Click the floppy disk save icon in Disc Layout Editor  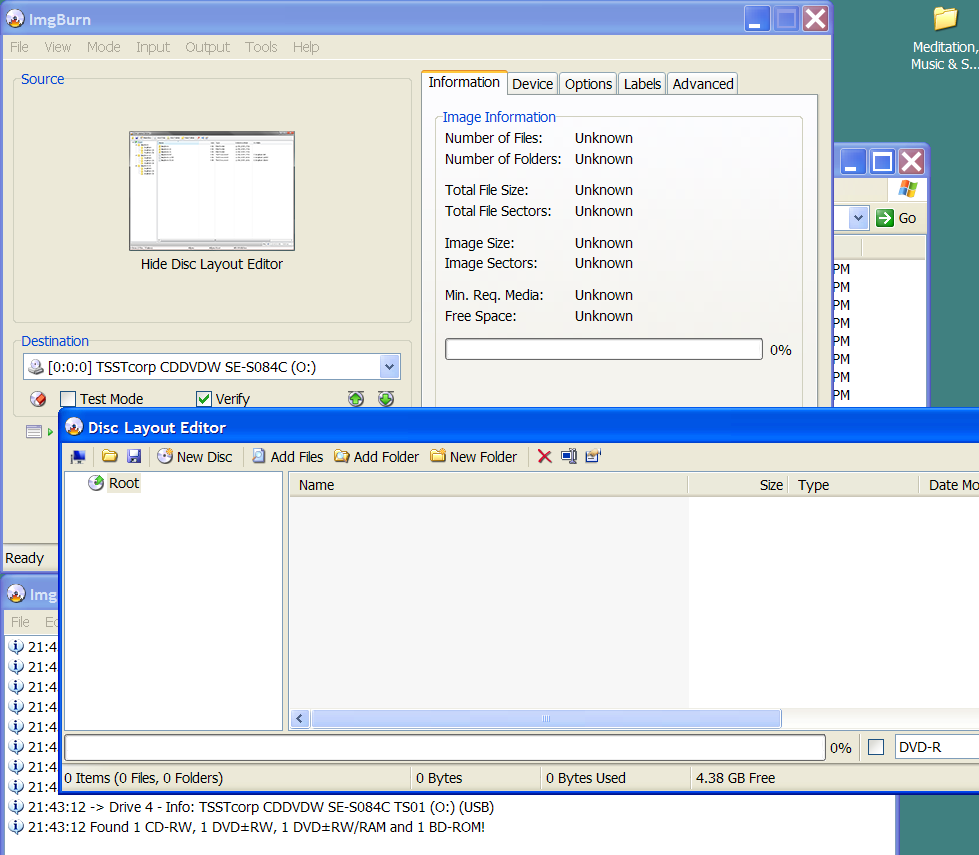click(x=134, y=457)
